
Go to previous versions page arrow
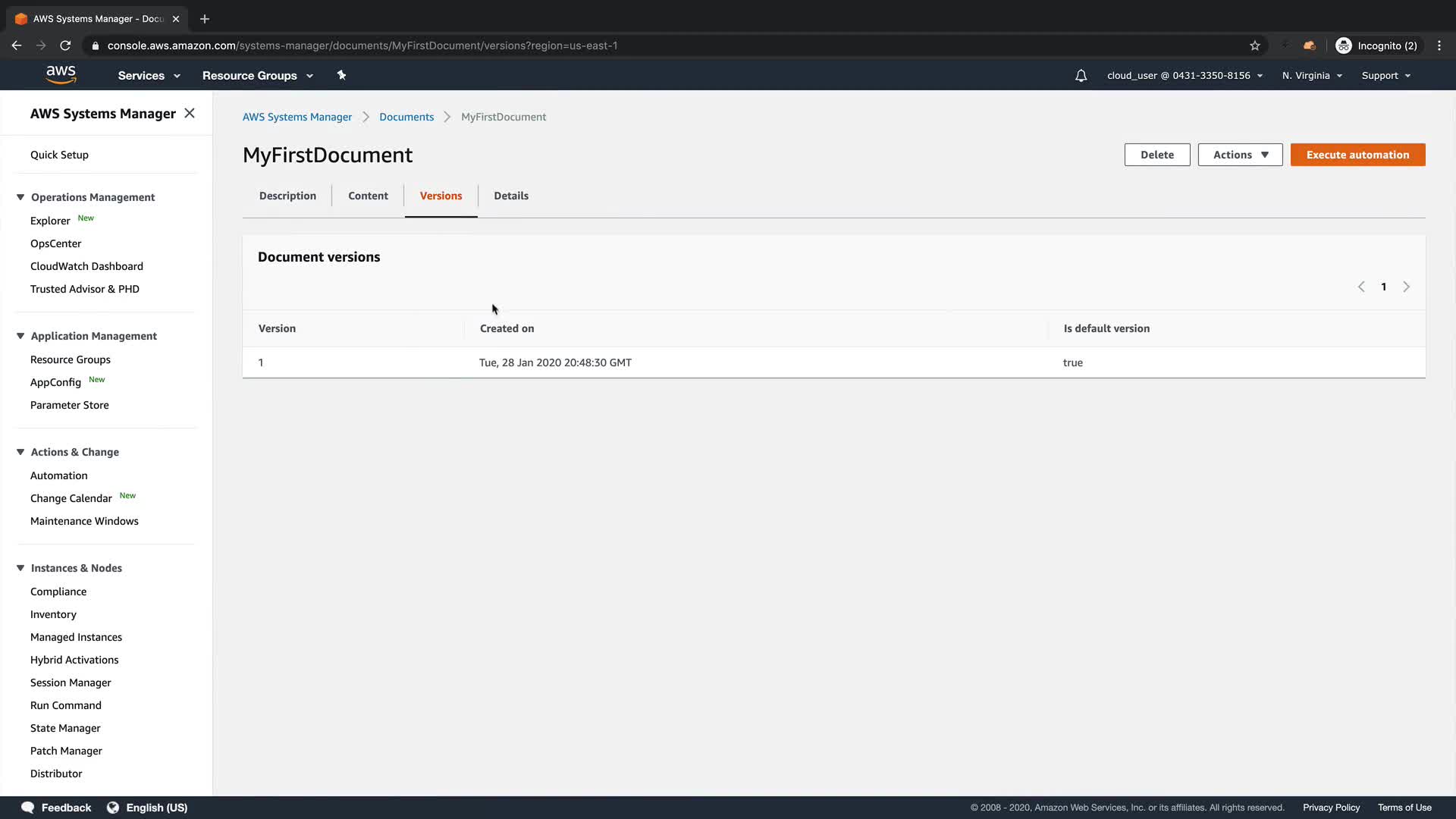[1361, 287]
